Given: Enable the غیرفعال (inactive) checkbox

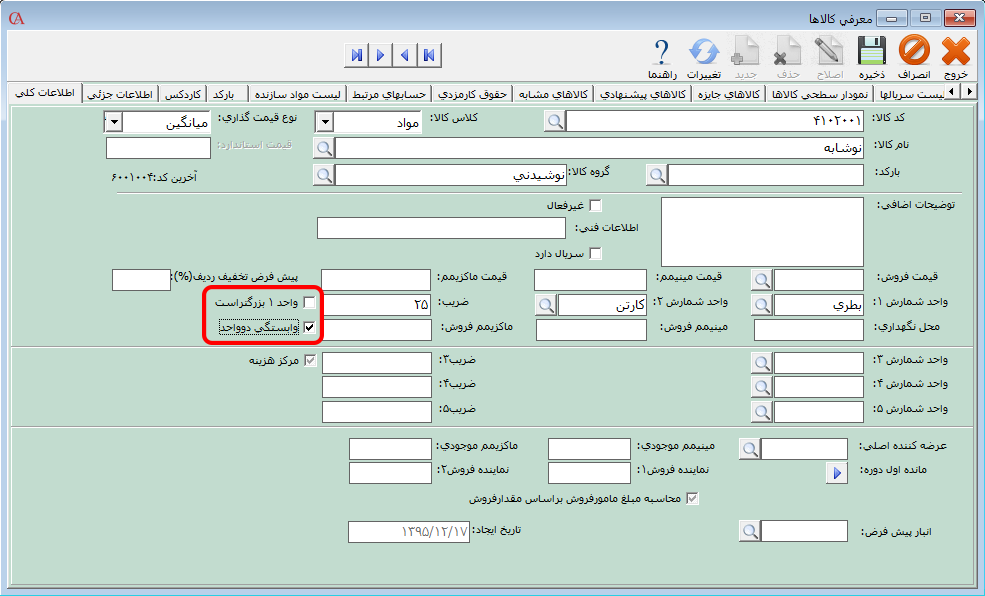Looking at the screenshot, I should (596, 206).
